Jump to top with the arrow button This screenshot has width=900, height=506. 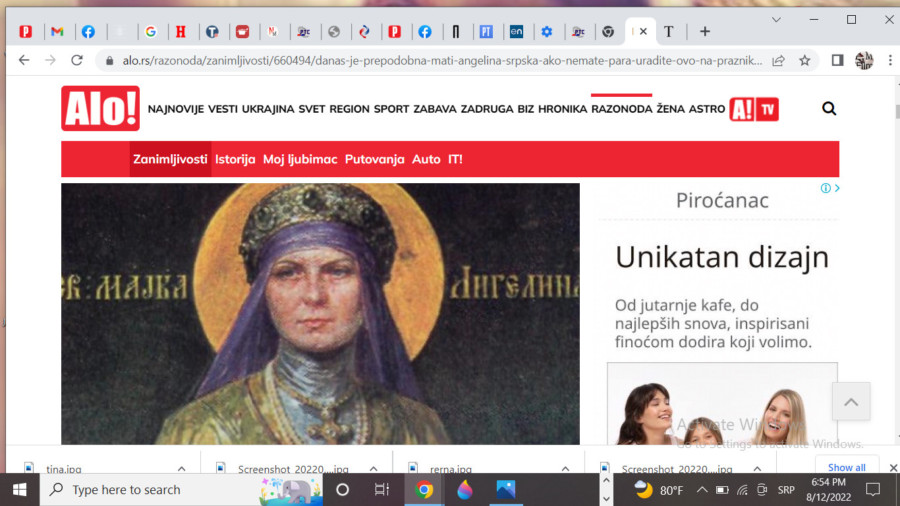pos(851,402)
